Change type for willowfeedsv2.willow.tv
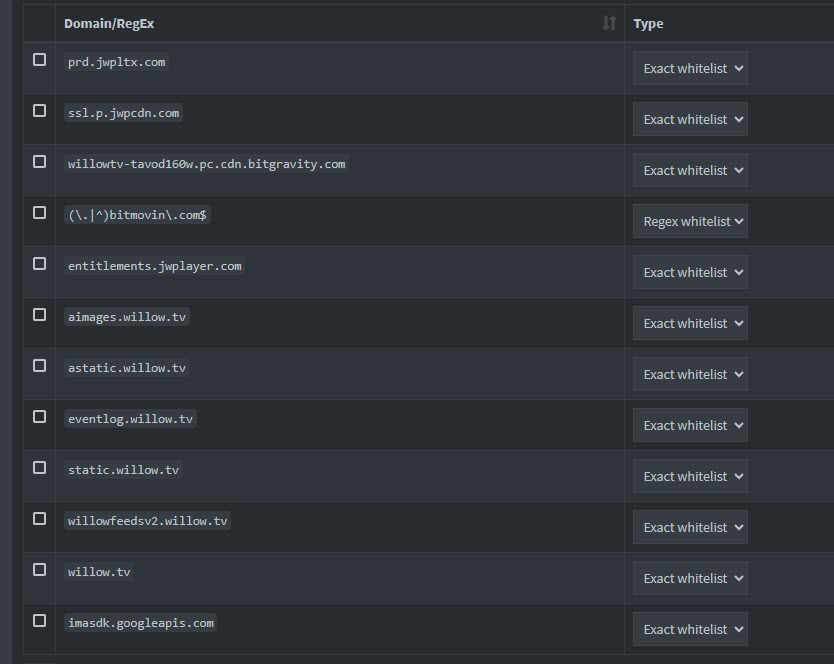The height and width of the screenshot is (664, 834). (690, 527)
